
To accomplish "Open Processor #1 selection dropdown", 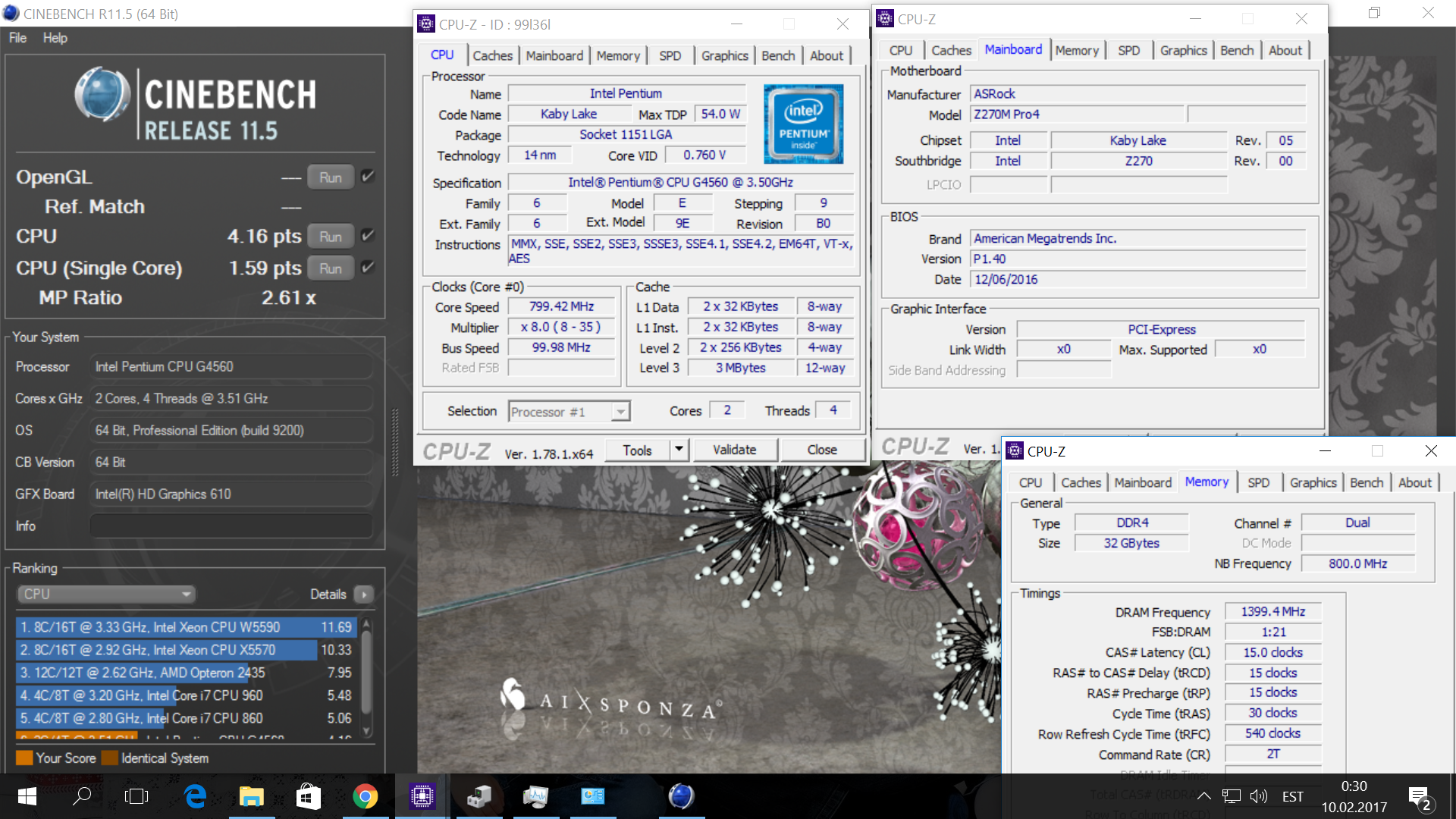I will (569, 411).
